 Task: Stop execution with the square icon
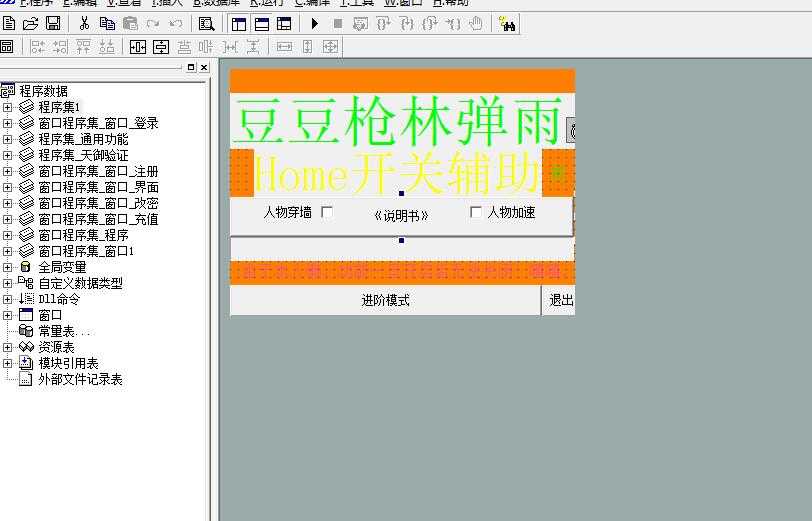[338, 23]
